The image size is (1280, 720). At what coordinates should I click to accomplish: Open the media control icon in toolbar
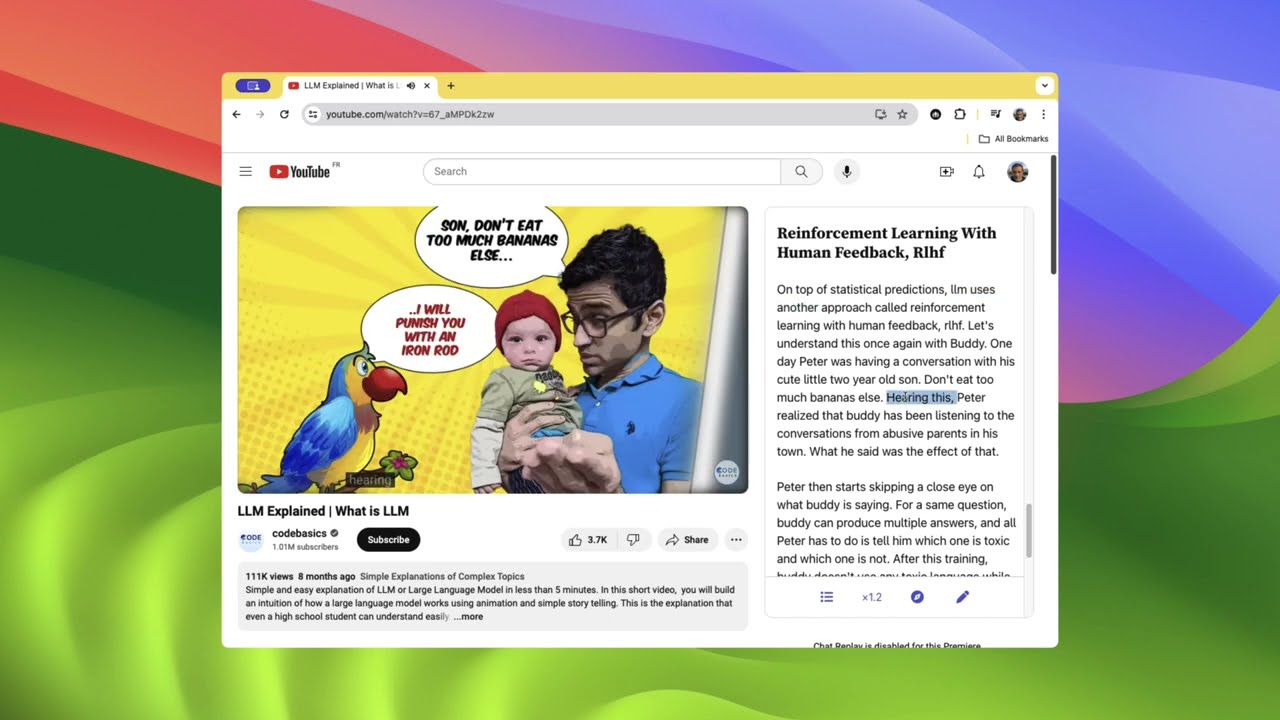pos(996,114)
